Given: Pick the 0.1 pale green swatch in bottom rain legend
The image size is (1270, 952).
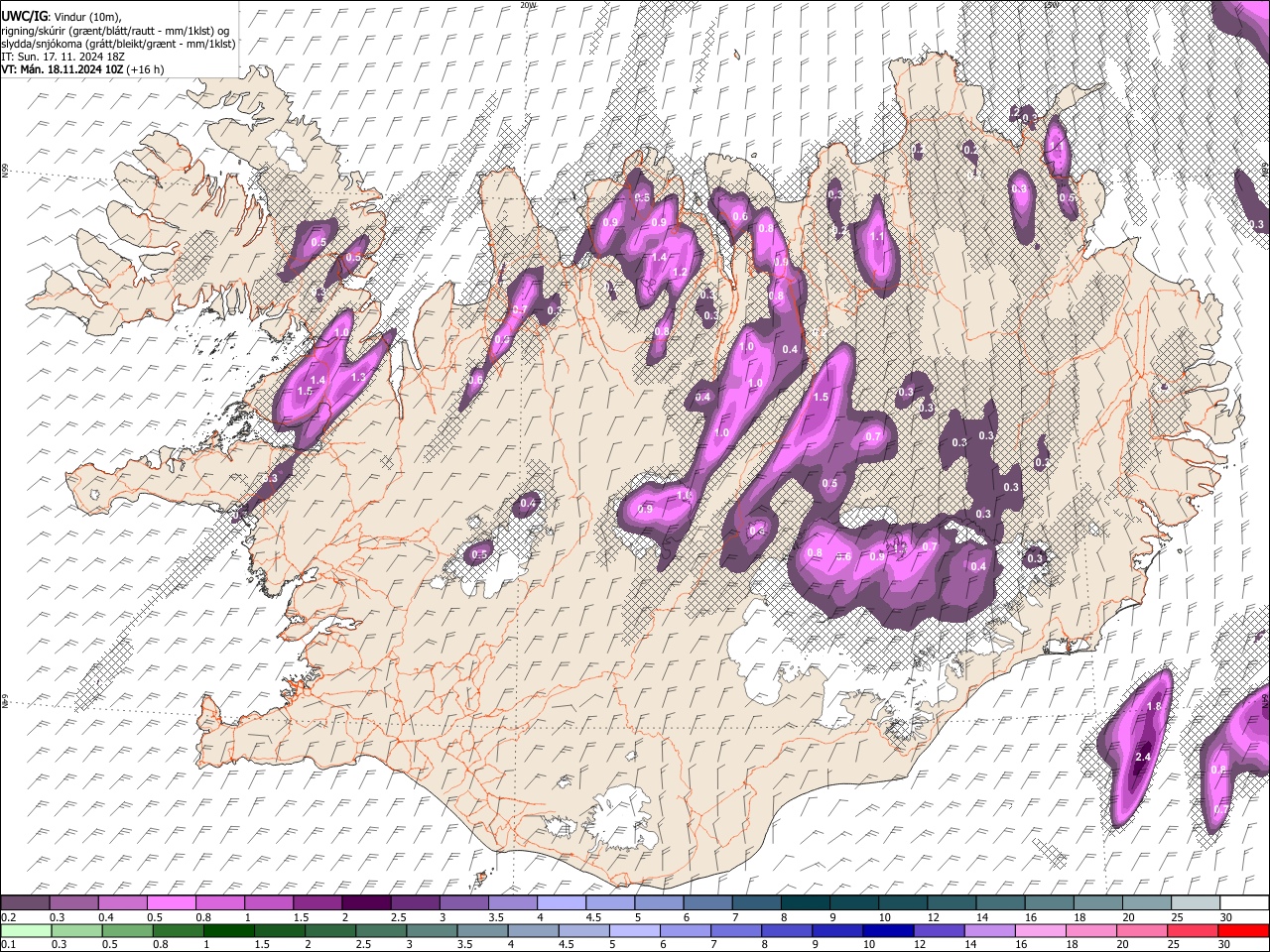Looking at the screenshot, I should point(25,931).
